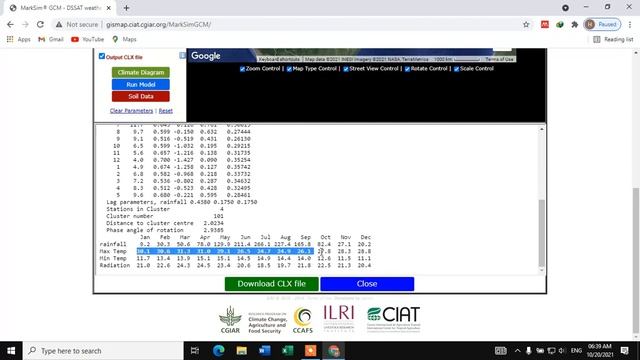
Task: Click the ENG language indicator
Action: [x=576, y=351]
